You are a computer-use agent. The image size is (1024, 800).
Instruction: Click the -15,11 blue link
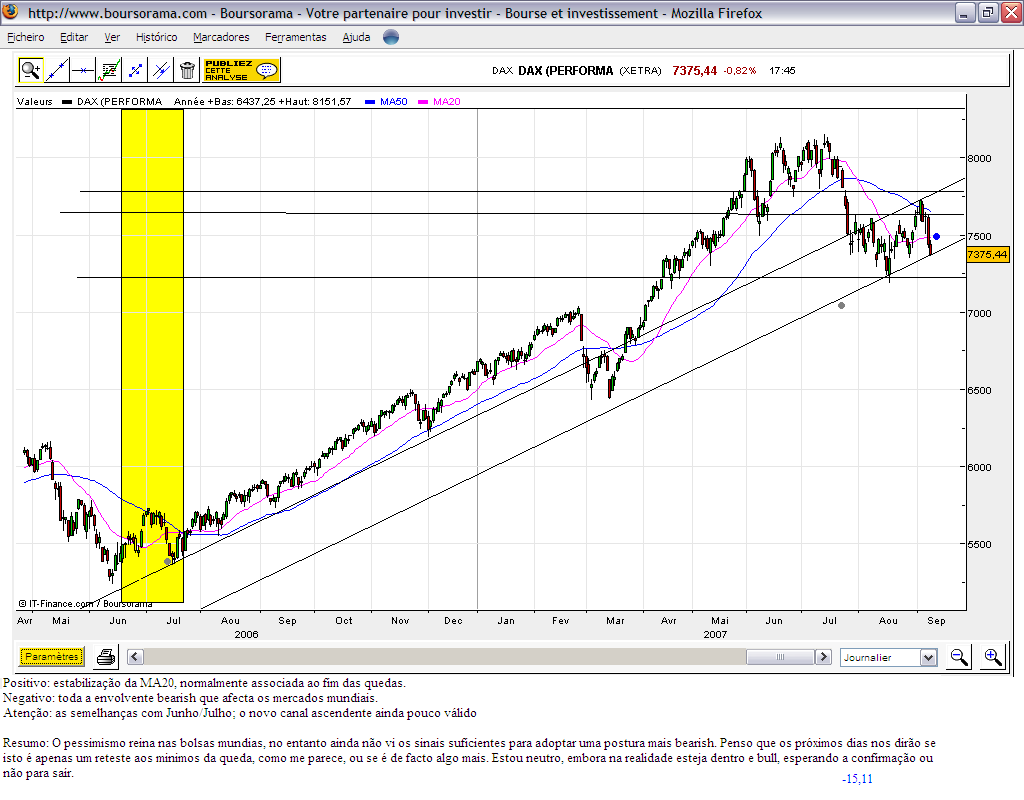[857, 778]
